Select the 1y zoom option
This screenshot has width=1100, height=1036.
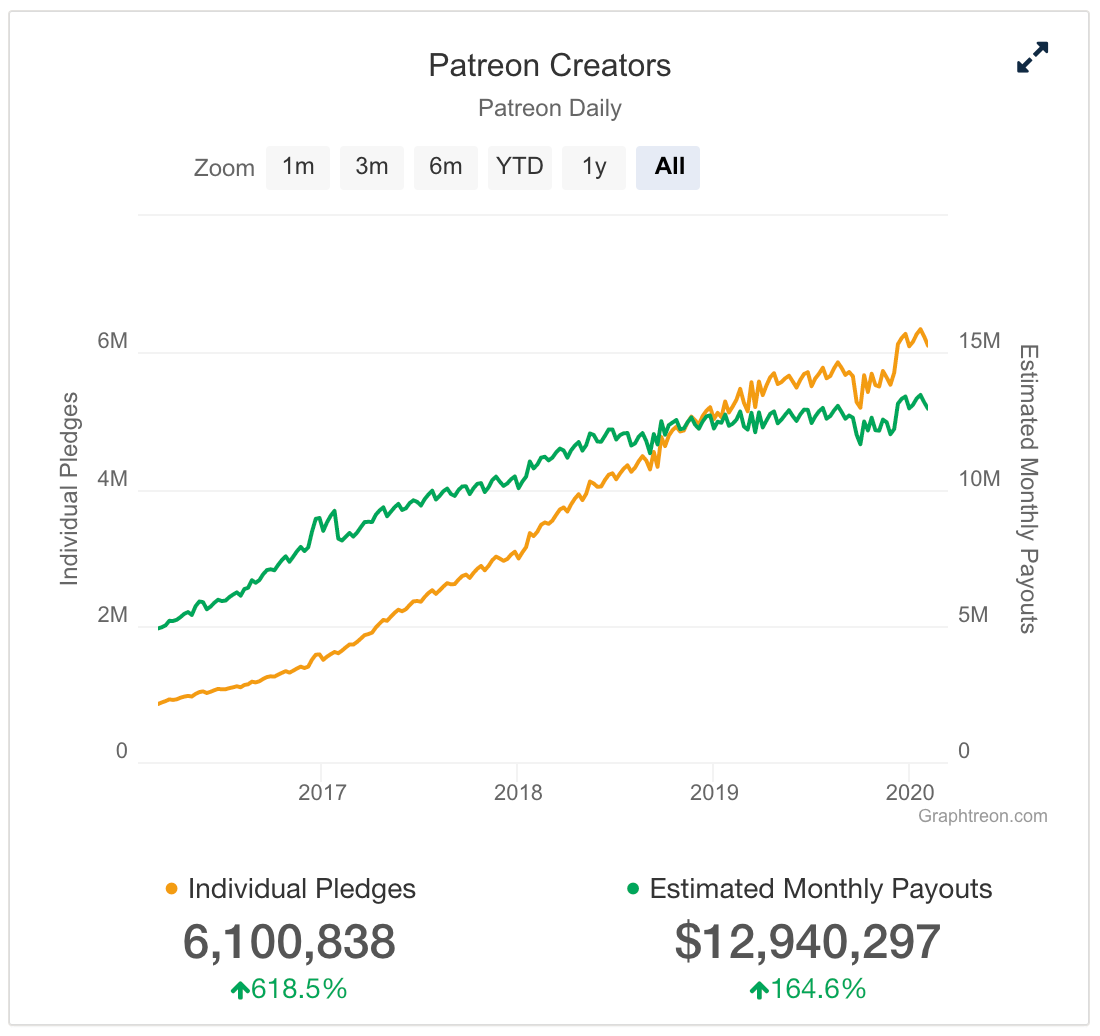tap(593, 167)
